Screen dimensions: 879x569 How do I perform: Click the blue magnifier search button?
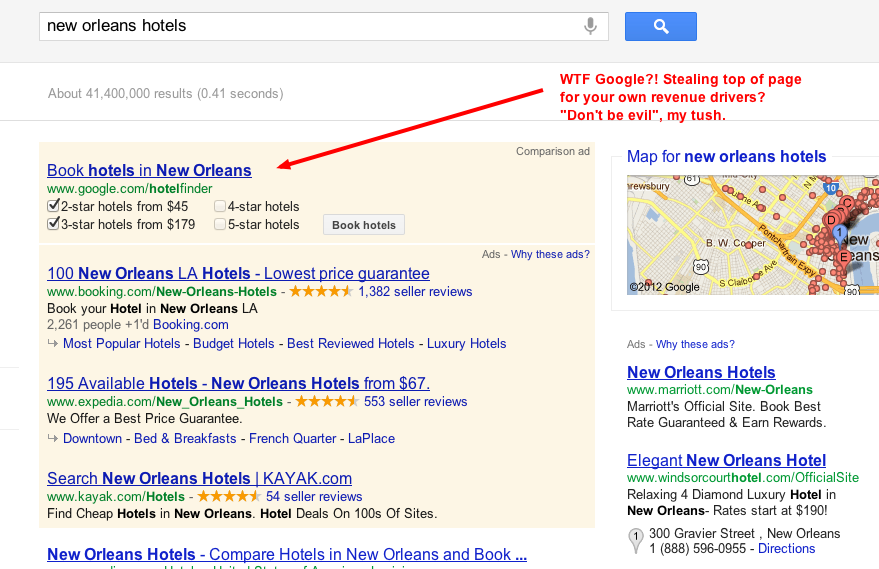[660, 26]
